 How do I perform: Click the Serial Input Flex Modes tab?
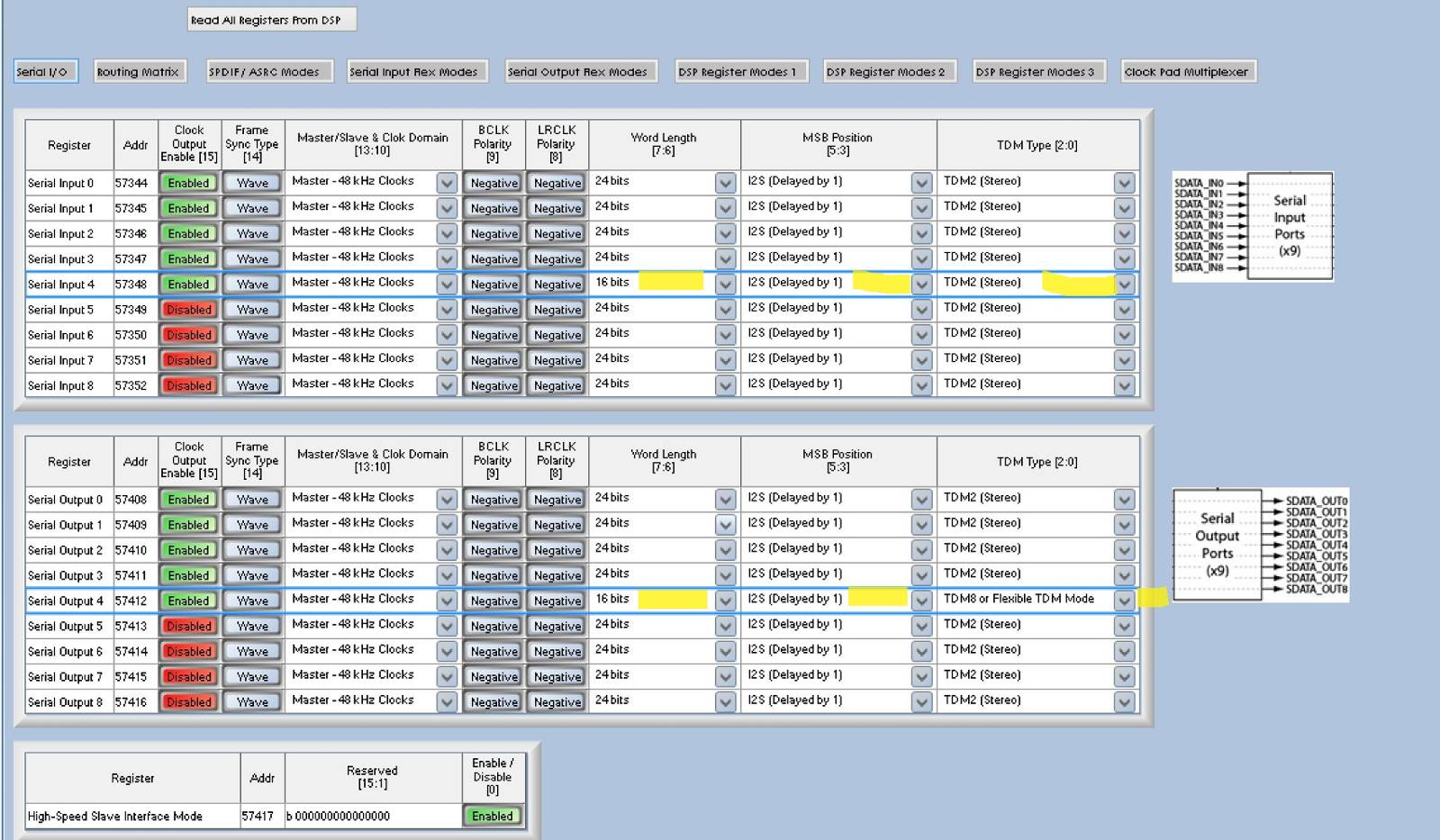coord(416,72)
